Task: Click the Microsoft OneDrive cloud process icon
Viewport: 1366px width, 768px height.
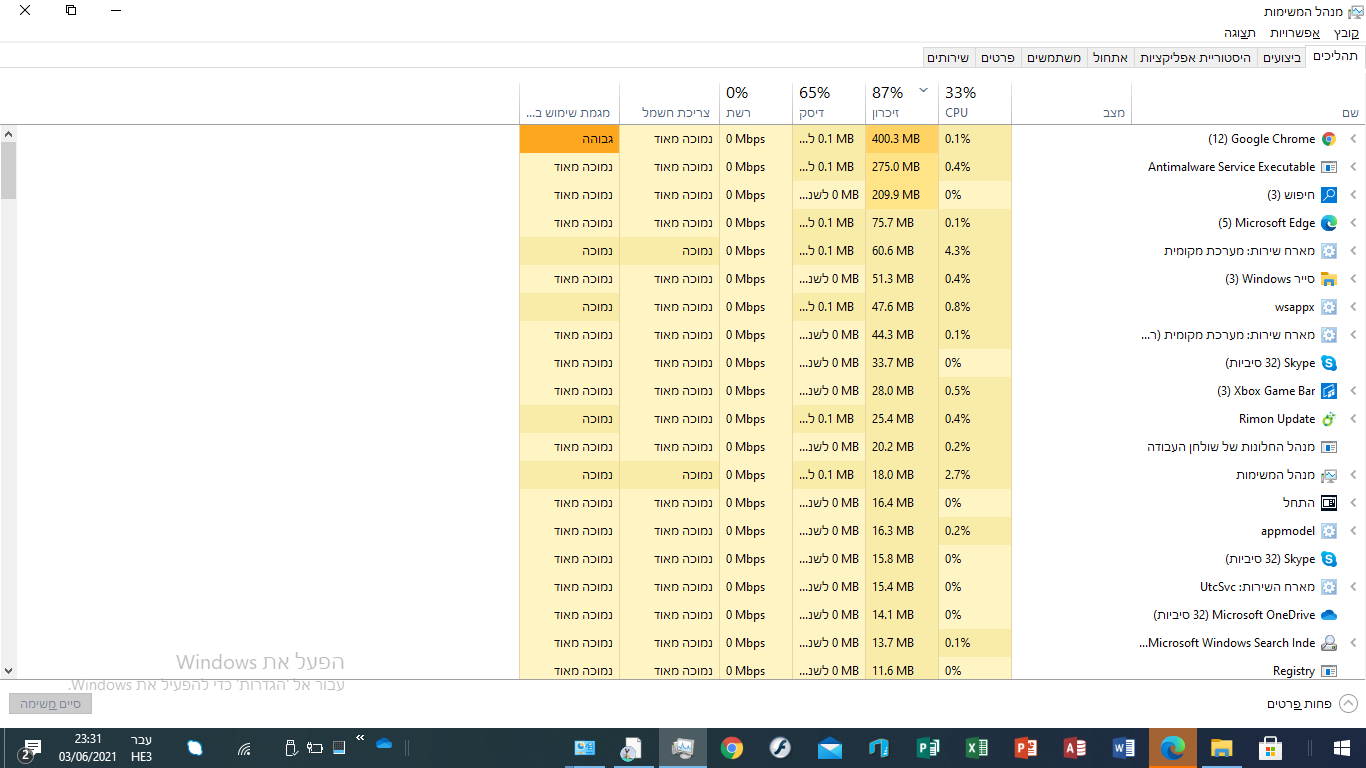Action: click(x=1329, y=615)
